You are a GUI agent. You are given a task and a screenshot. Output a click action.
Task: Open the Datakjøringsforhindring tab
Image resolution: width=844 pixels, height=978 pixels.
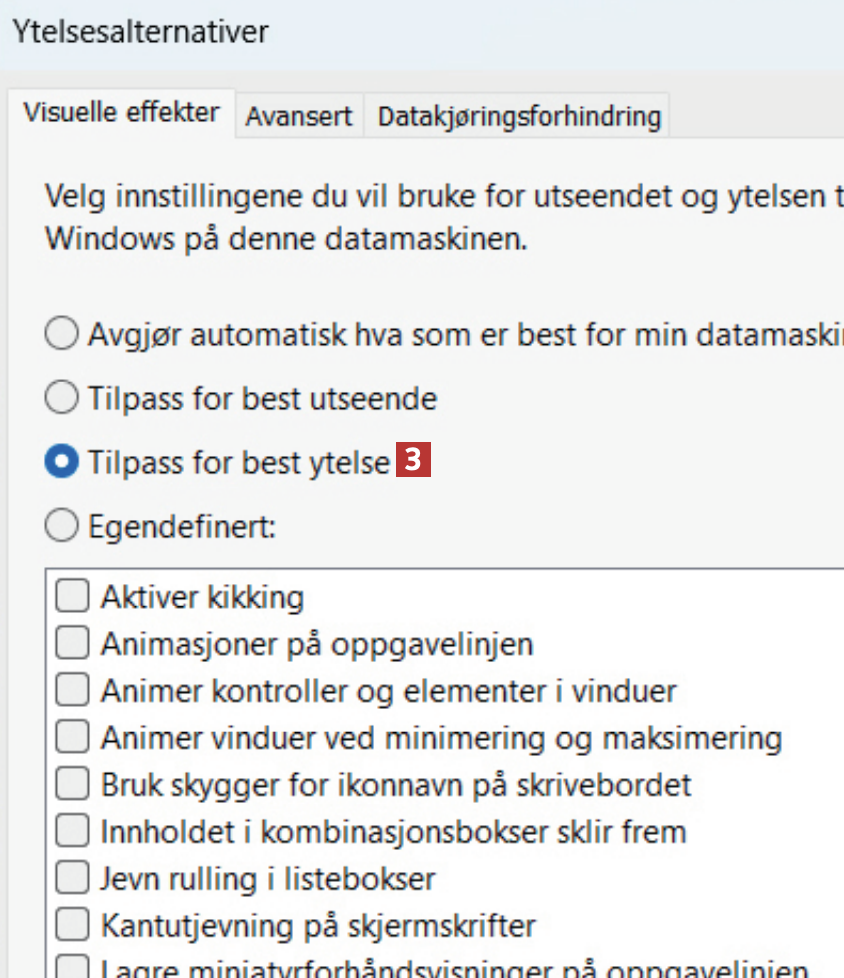(x=519, y=117)
